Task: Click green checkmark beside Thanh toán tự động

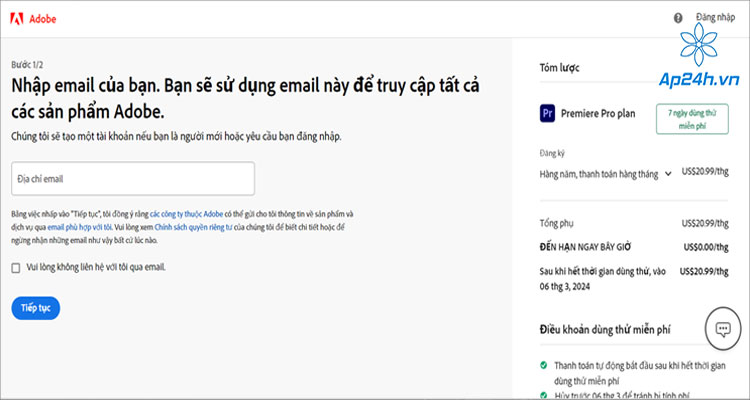Action: point(543,366)
